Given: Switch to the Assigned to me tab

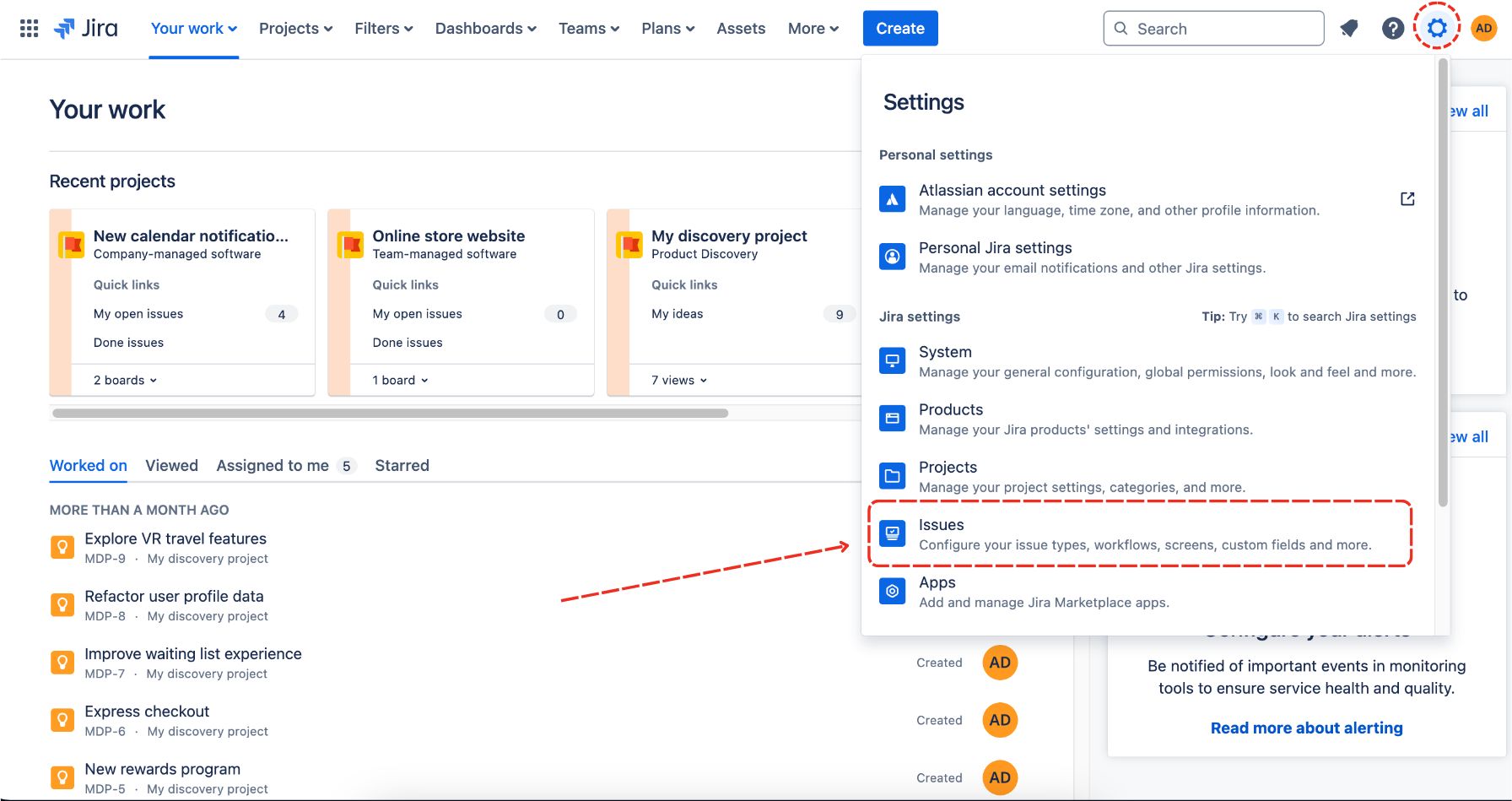Looking at the screenshot, I should pyautogui.click(x=273, y=466).
